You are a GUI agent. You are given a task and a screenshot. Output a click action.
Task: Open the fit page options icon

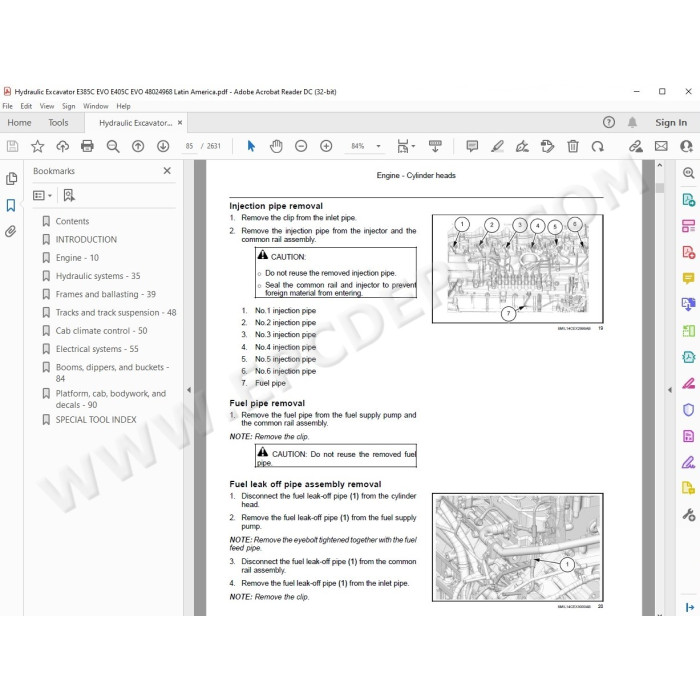[405, 146]
